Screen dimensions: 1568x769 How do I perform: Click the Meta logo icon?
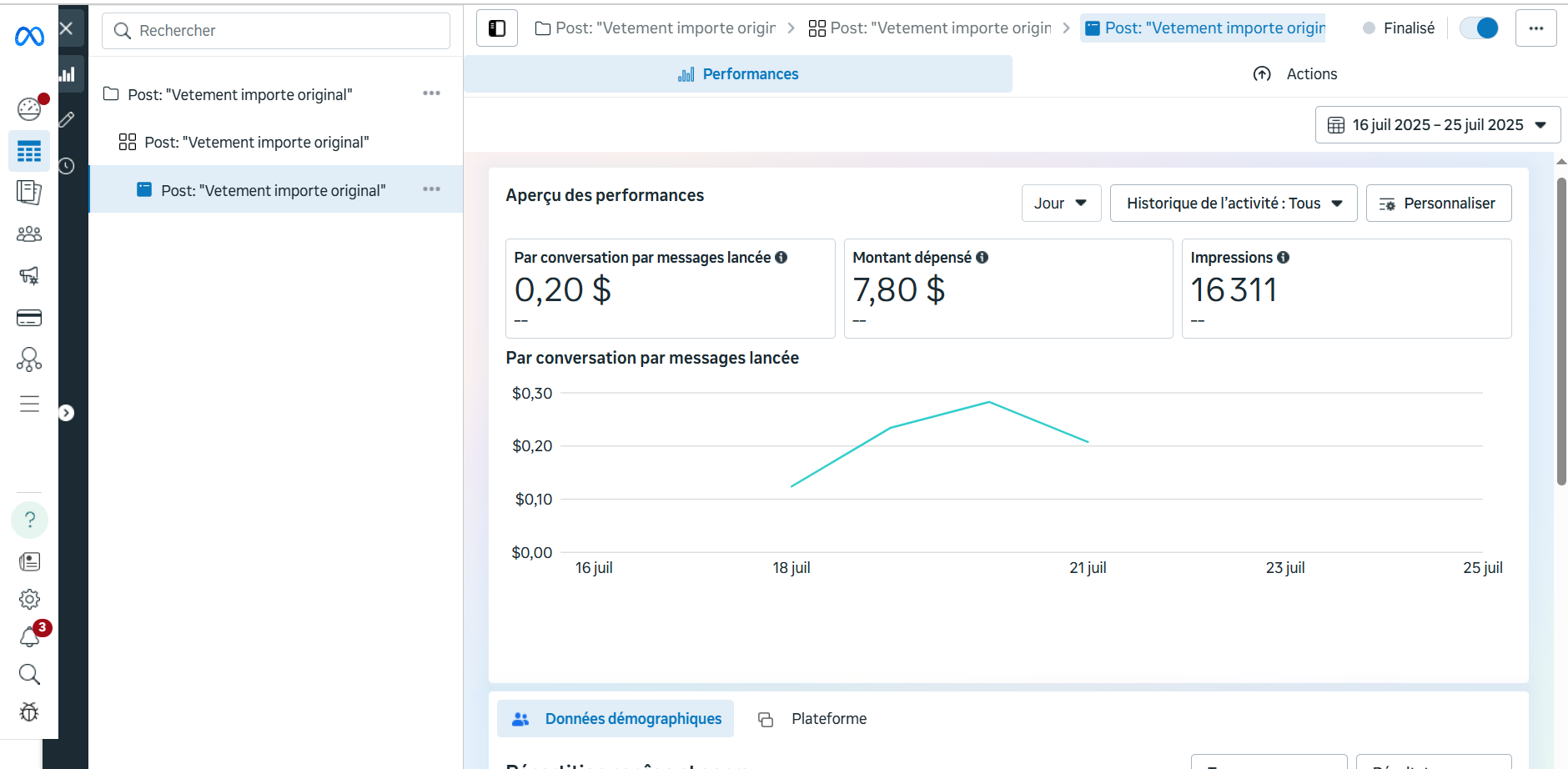(29, 36)
